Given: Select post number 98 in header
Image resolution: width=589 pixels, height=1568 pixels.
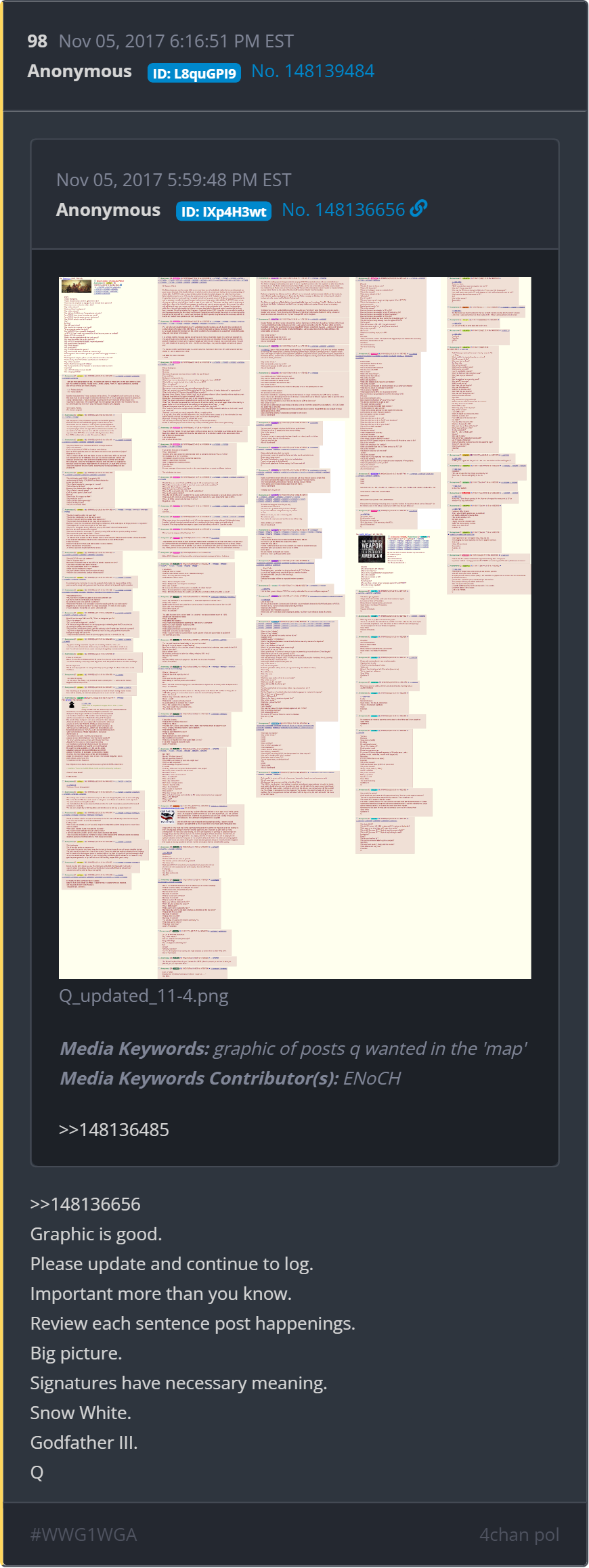Looking at the screenshot, I should click(x=37, y=41).
